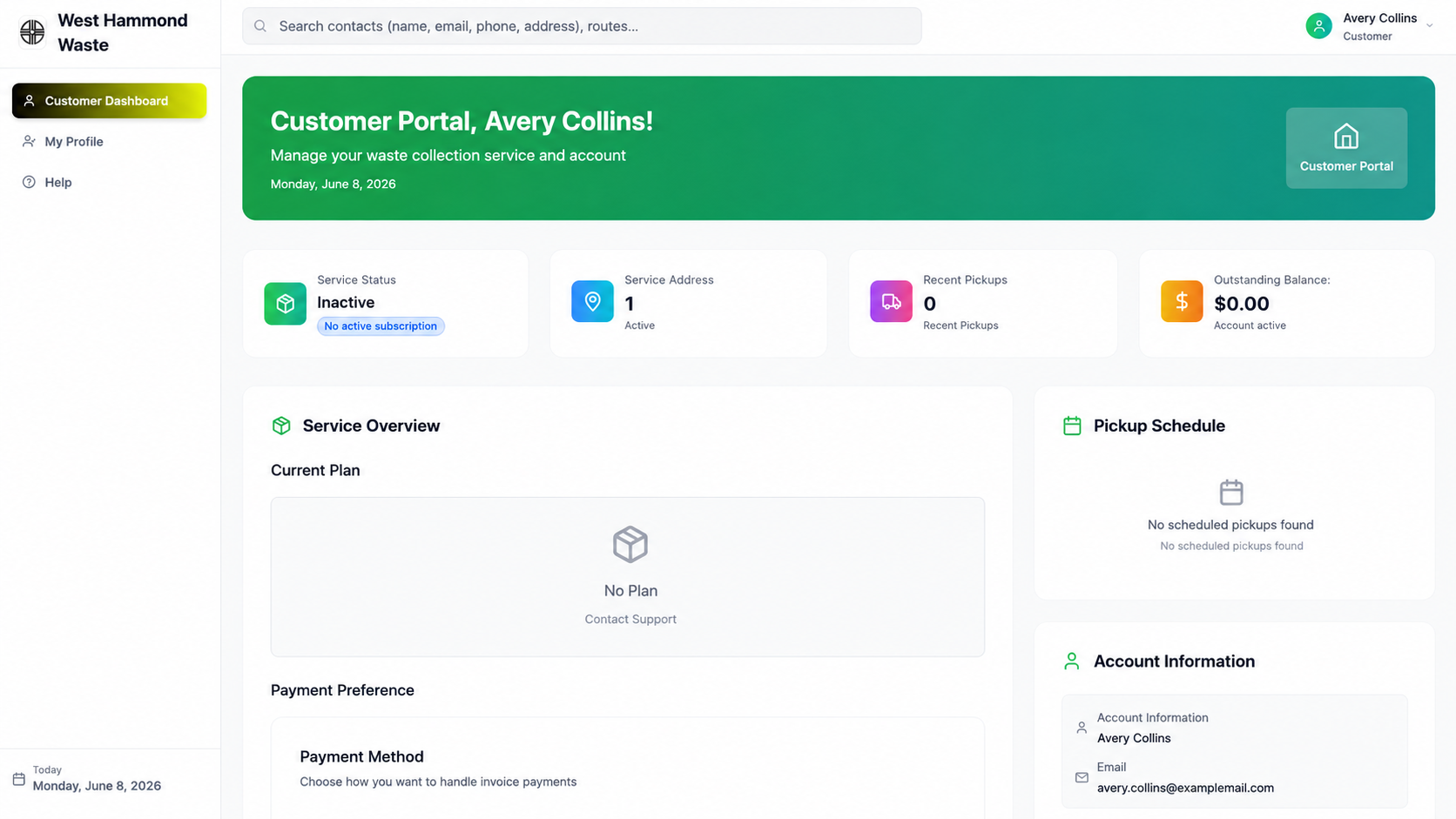The image size is (1456, 819).
Task: Click the purple Recent Pickups truck icon
Action: (891, 301)
